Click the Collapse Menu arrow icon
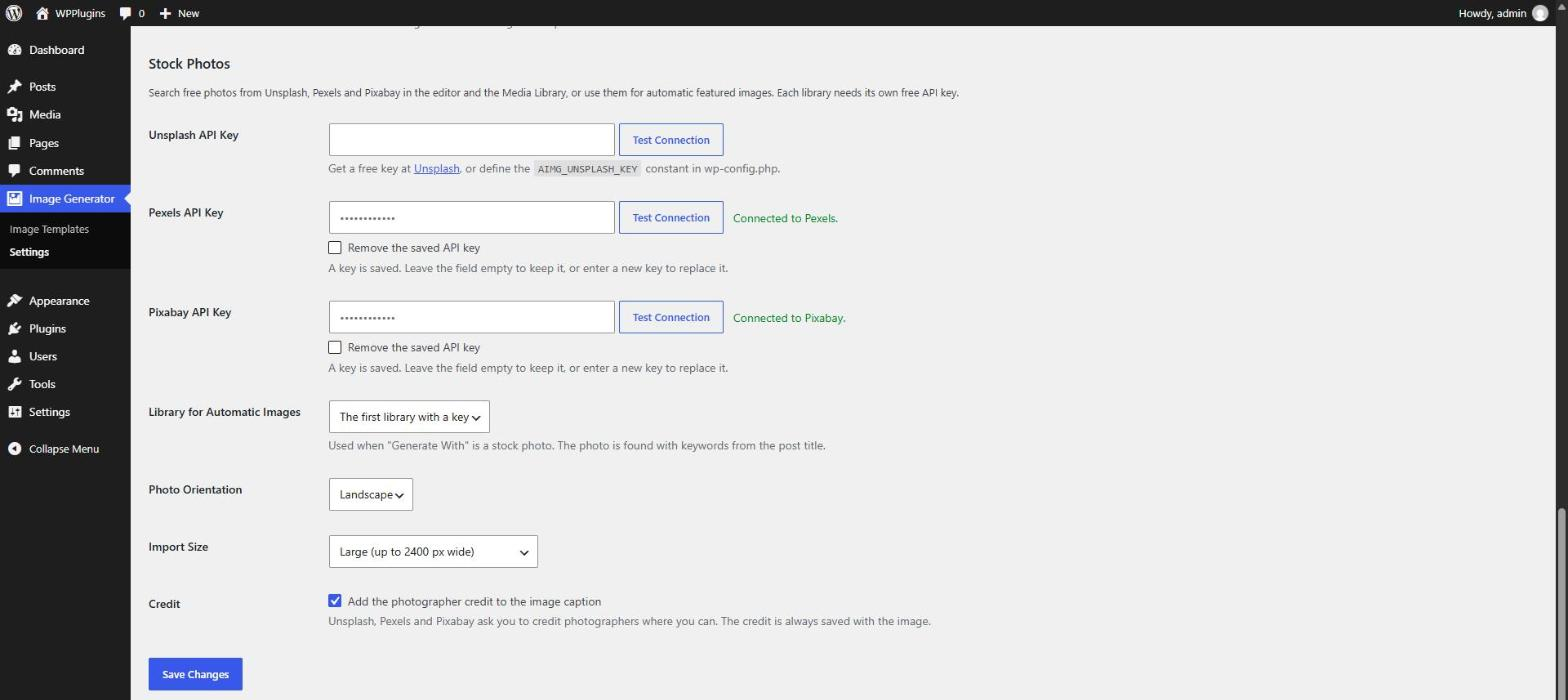The height and width of the screenshot is (700, 1568). [x=14, y=449]
